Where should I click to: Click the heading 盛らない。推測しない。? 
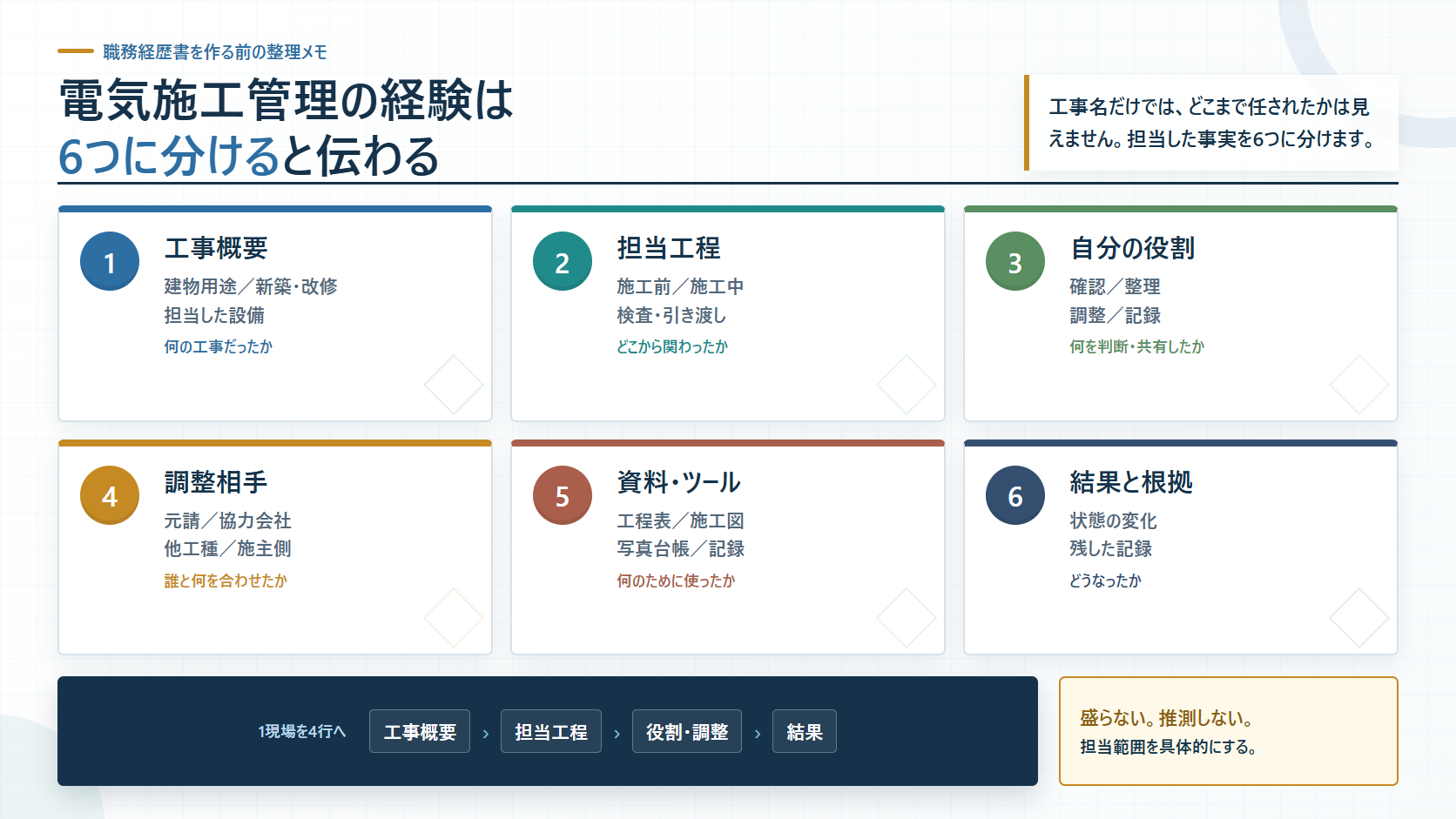(x=1168, y=718)
